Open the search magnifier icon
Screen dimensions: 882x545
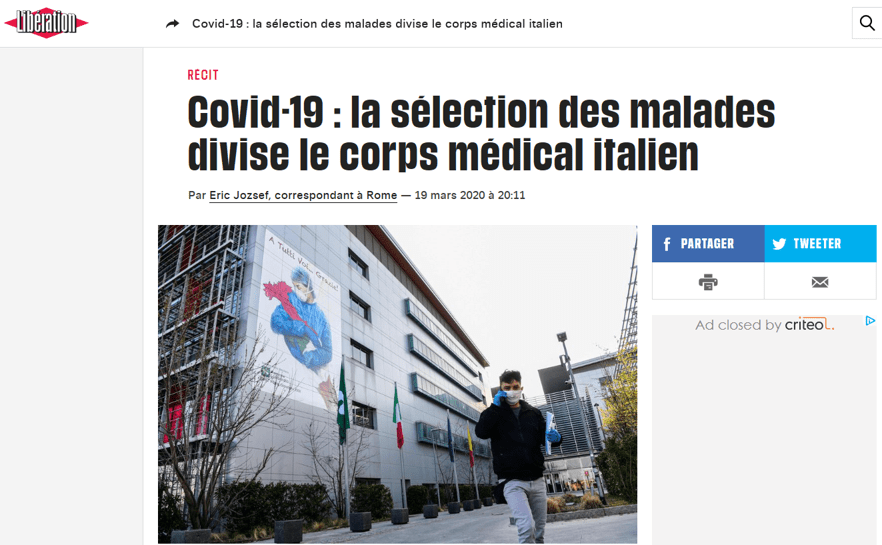point(867,23)
